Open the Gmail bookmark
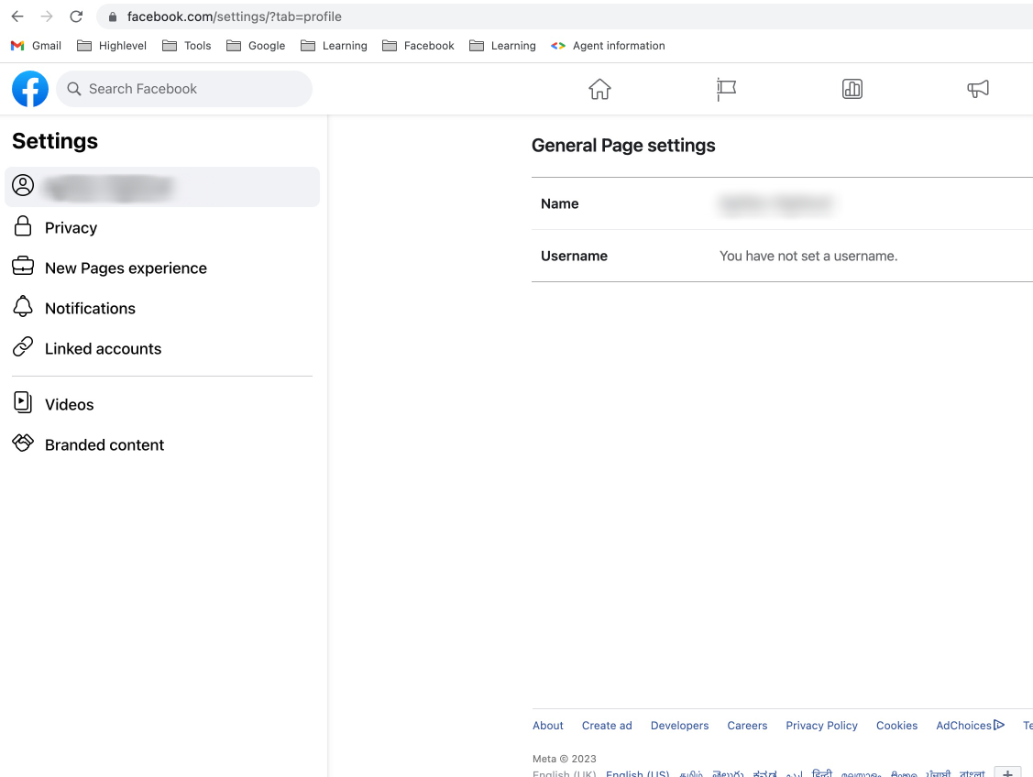 pyautogui.click(x=36, y=45)
